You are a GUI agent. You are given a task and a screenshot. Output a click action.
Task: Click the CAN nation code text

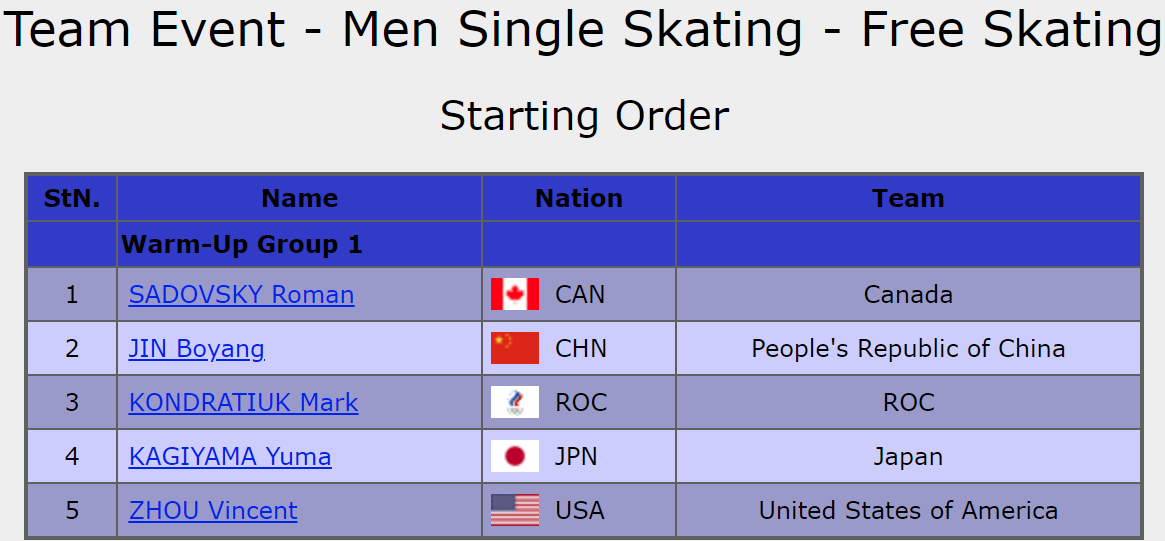580,295
